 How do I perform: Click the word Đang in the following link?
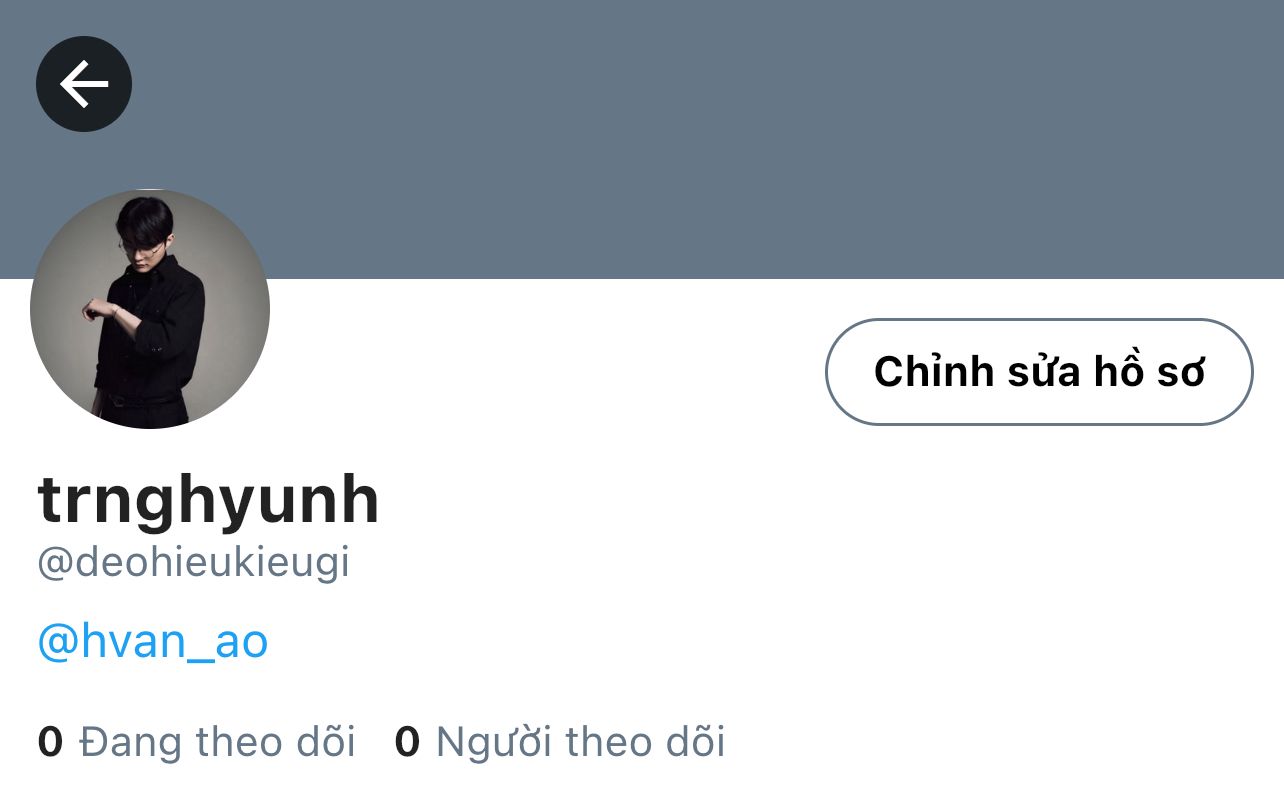(130, 742)
